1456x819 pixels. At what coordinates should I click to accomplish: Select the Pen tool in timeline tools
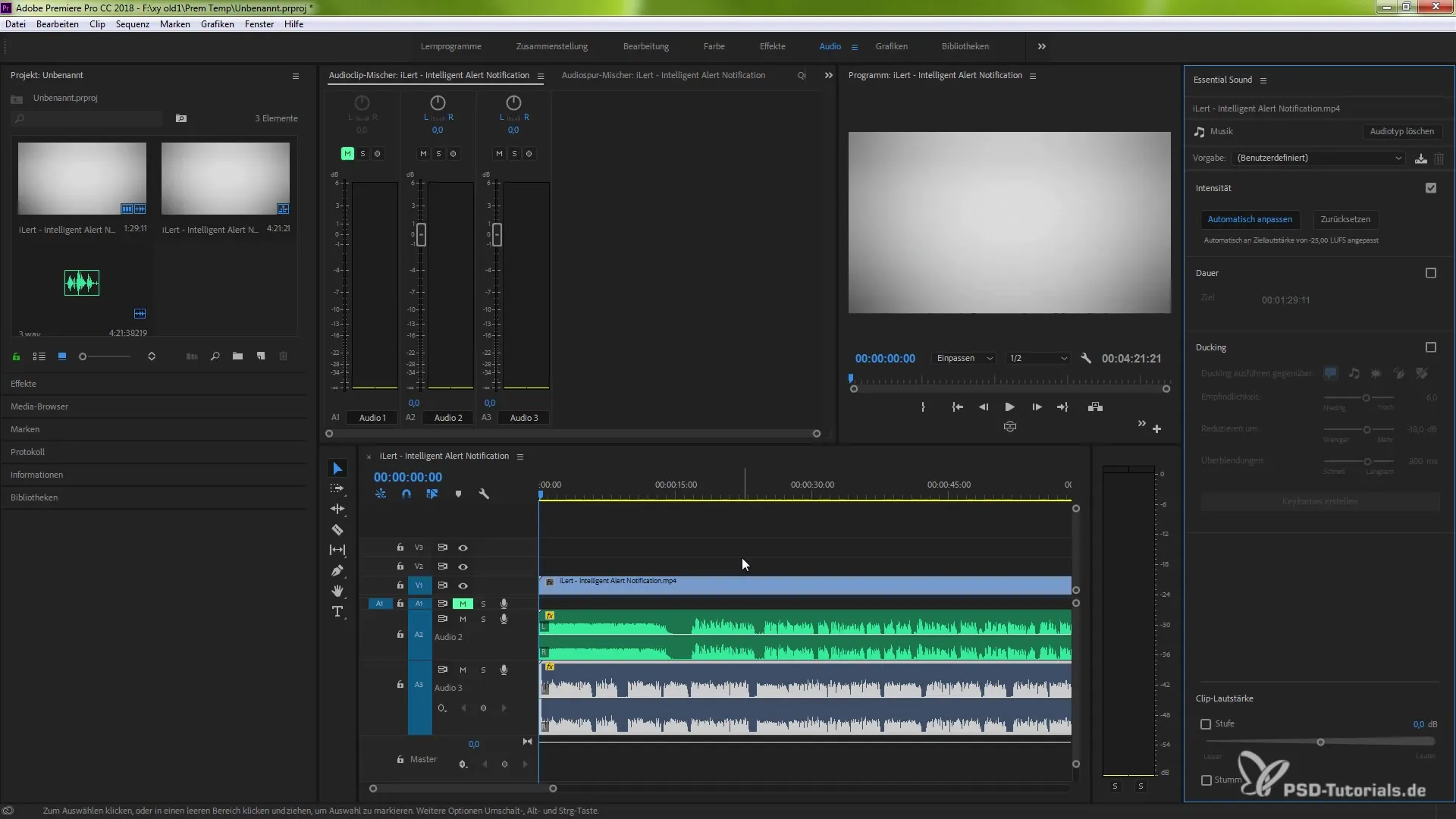pyautogui.click(x=337, y=570)
